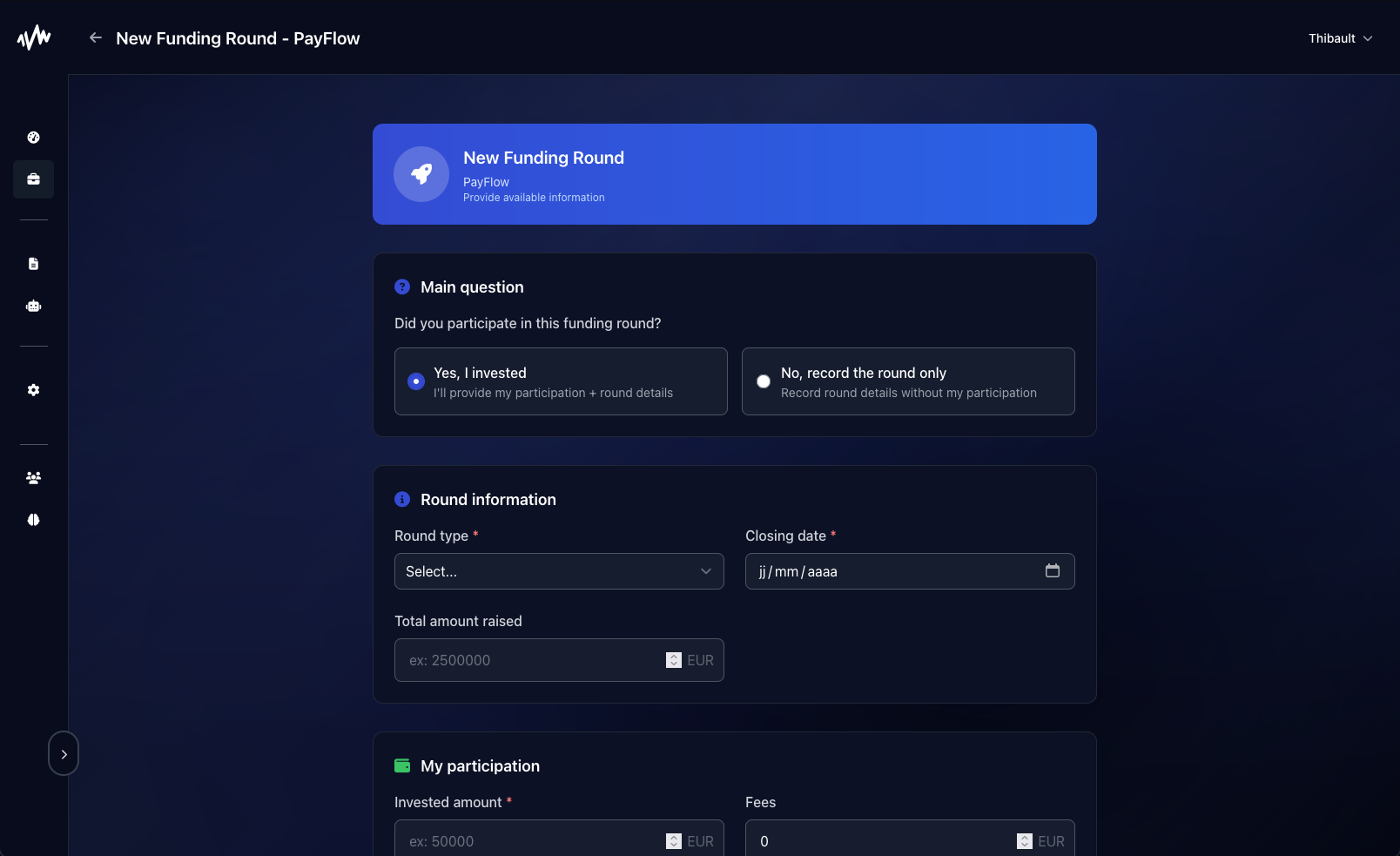Click the Invested amount input field

click(x=531, y=841)
